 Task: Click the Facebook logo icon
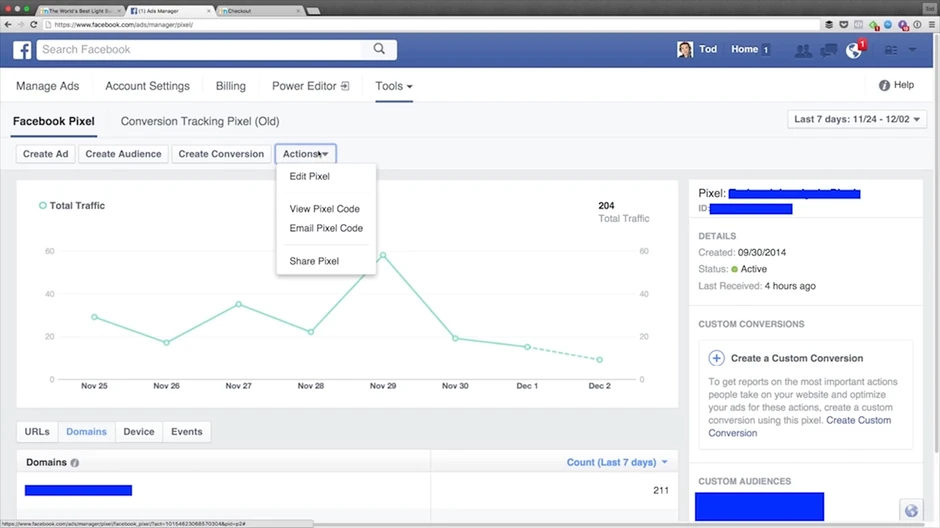pos(22,50)
